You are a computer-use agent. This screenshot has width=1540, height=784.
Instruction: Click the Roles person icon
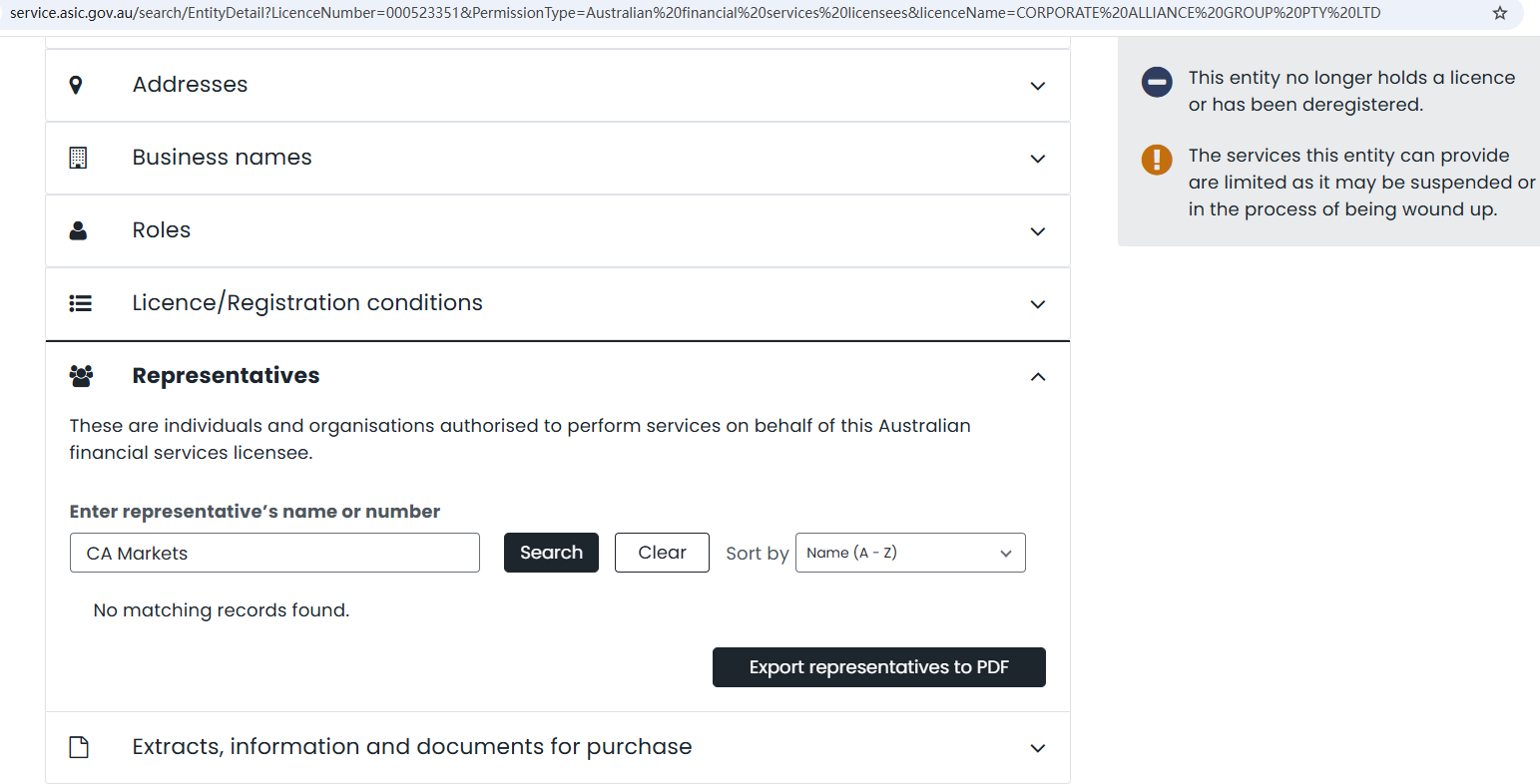78,230
